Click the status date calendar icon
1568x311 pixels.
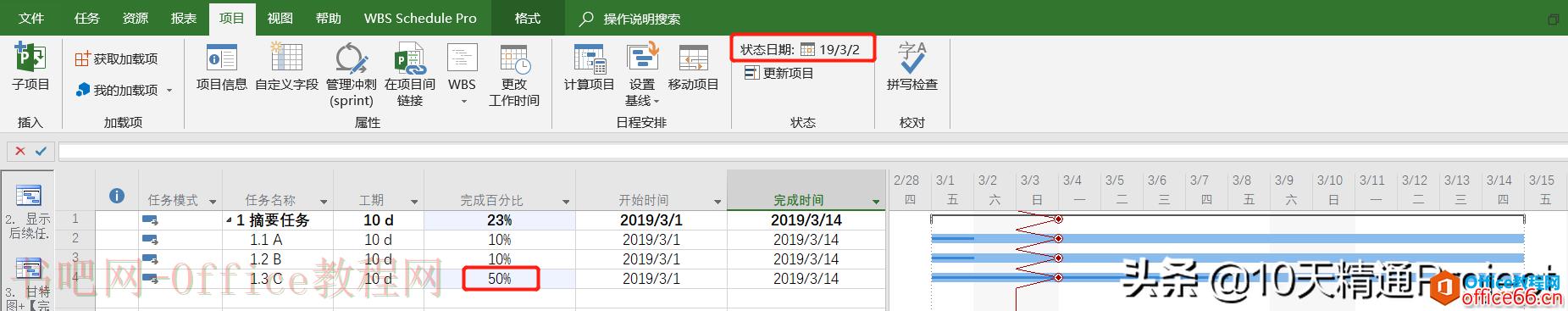click(807, 49)
